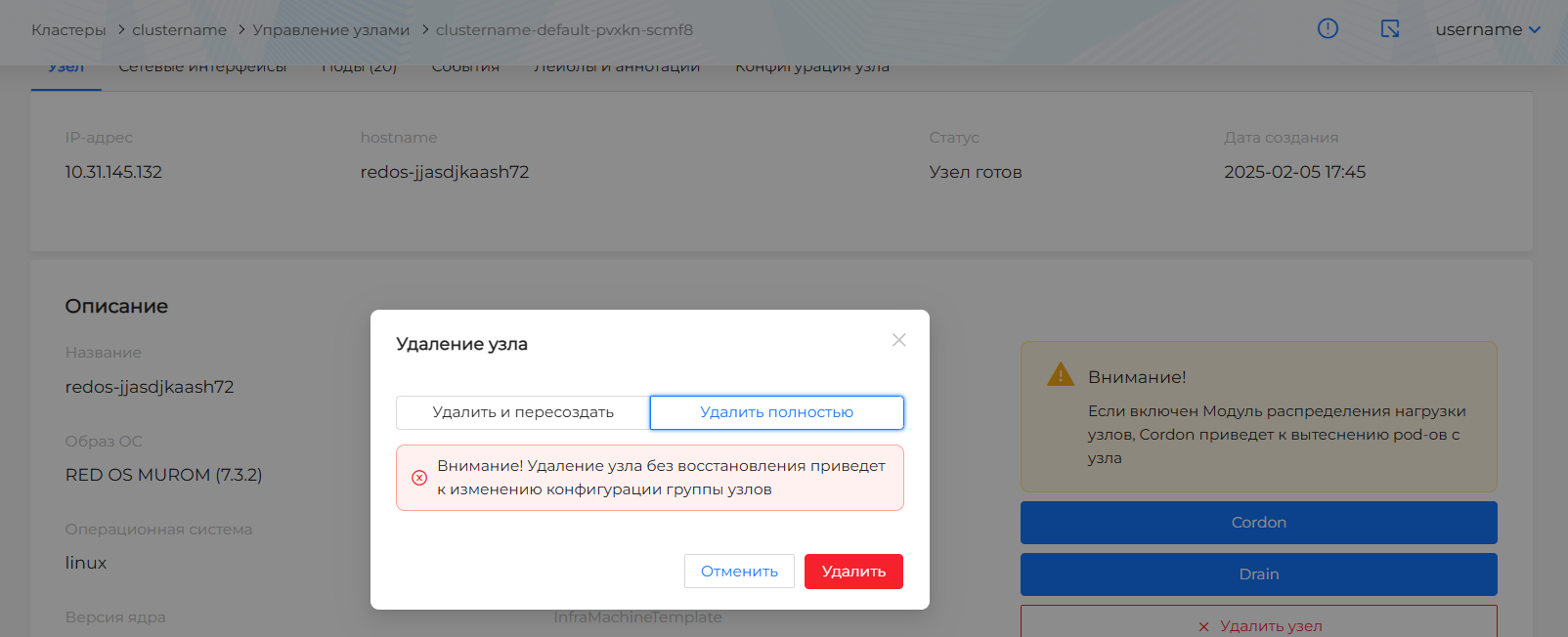Click chevron separator after 'Кластеры' breadcrumb

121,30
